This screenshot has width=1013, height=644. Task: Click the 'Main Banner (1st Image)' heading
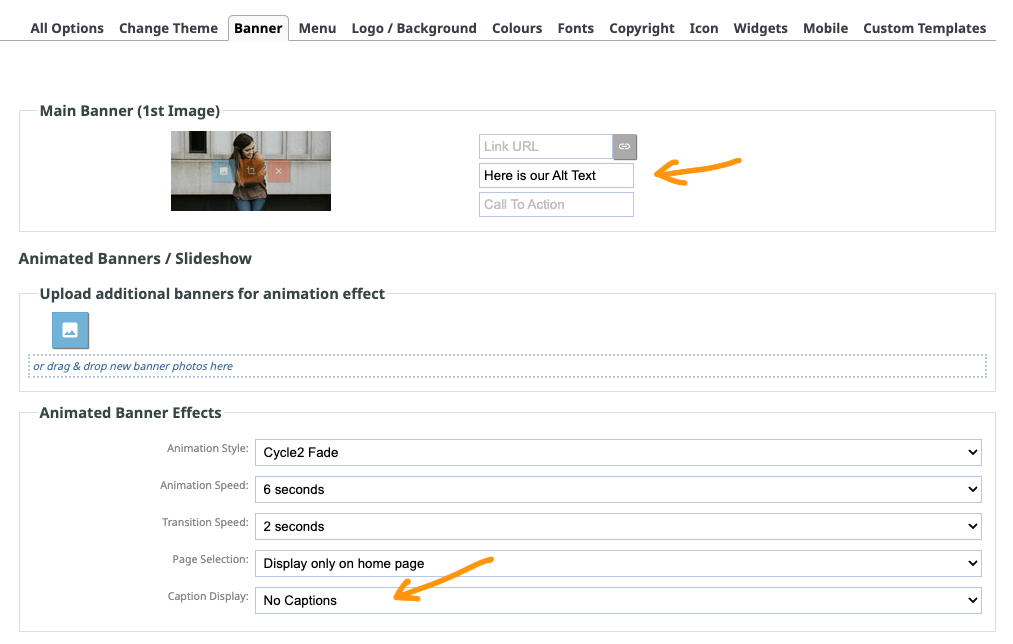[130, 111]
